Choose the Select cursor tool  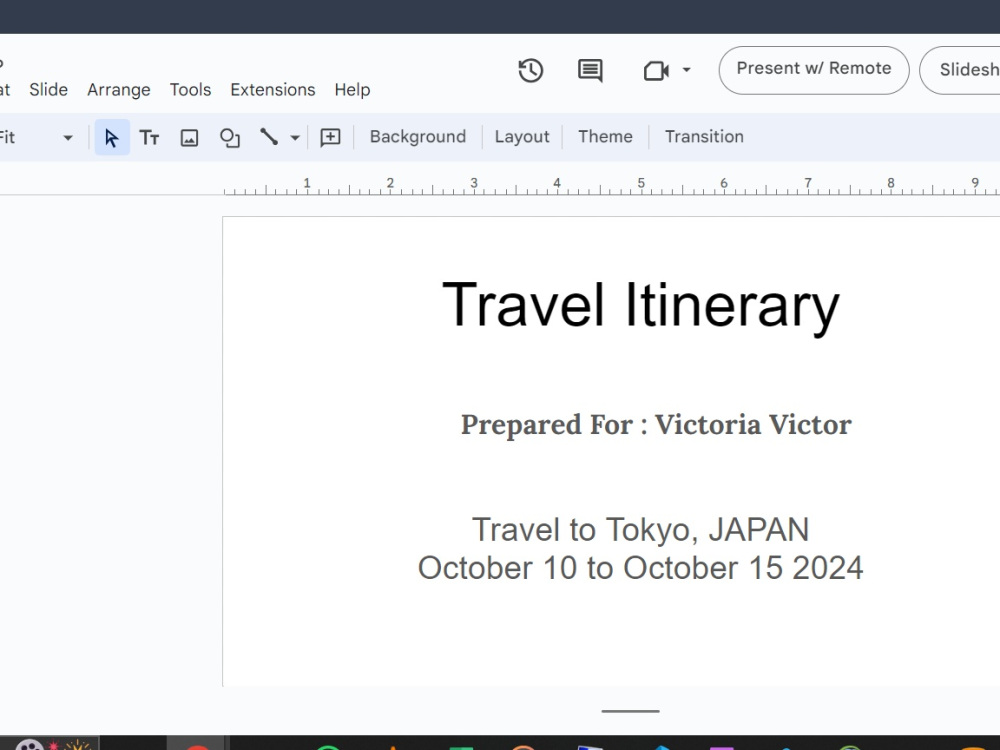click(x=112, y=137)
